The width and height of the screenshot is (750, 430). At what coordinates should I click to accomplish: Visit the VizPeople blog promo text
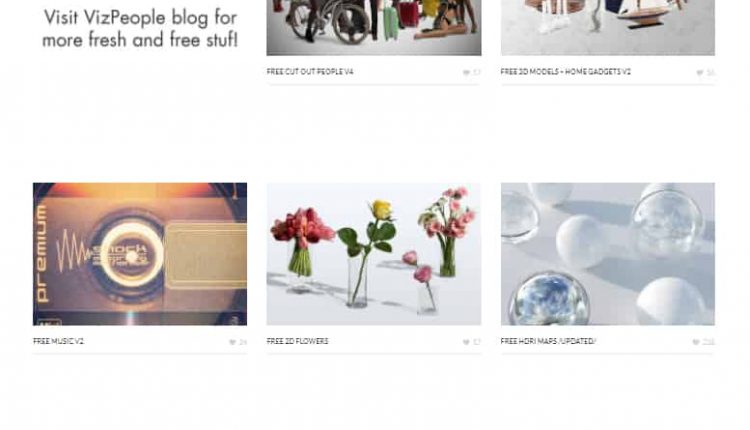140,28
